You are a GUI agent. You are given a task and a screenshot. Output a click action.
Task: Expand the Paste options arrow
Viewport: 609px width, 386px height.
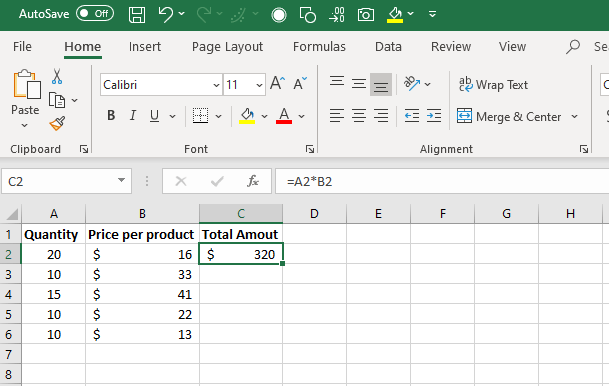[x=24, y=125]
